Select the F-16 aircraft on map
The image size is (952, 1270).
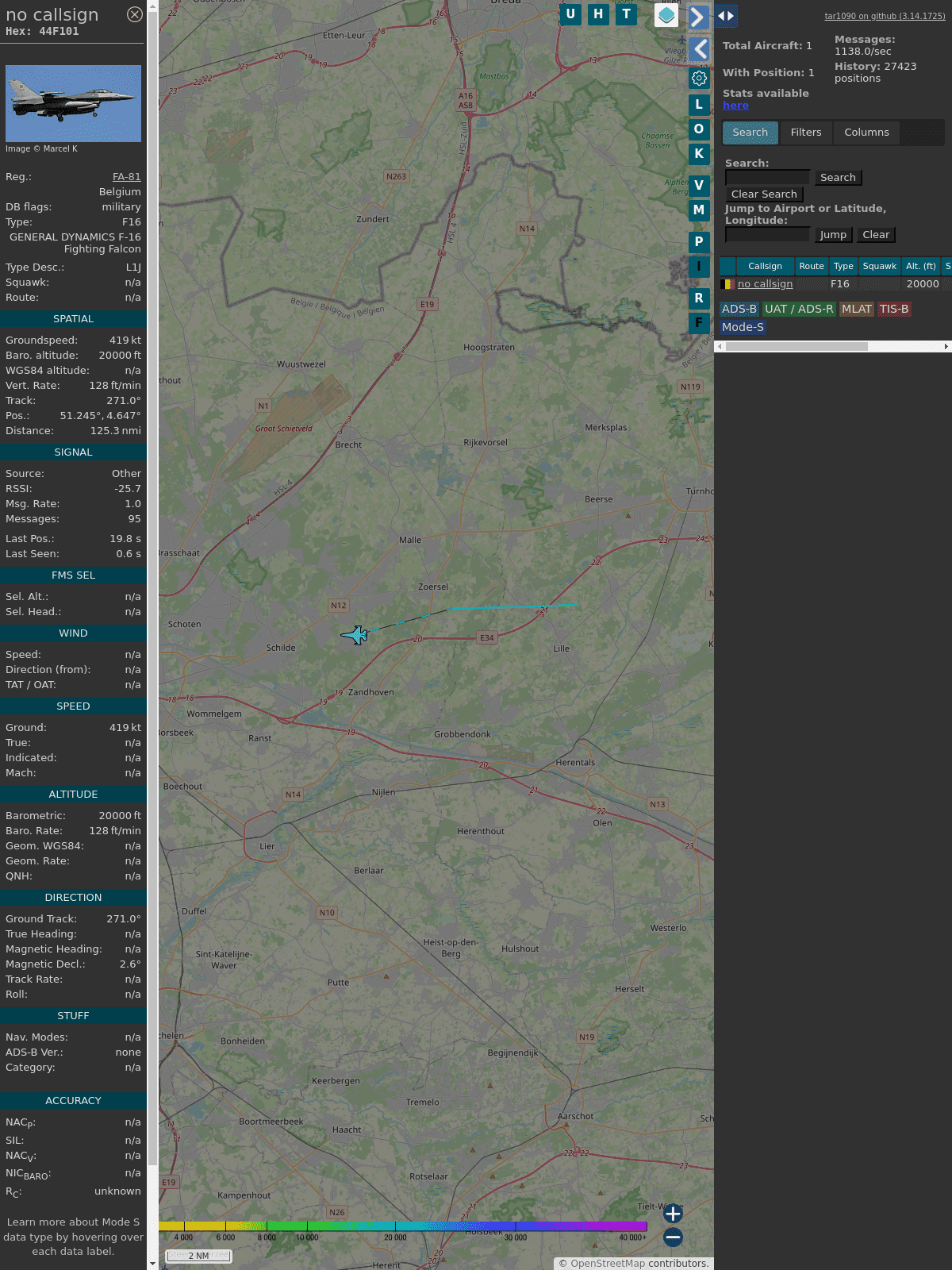[355, 635]
